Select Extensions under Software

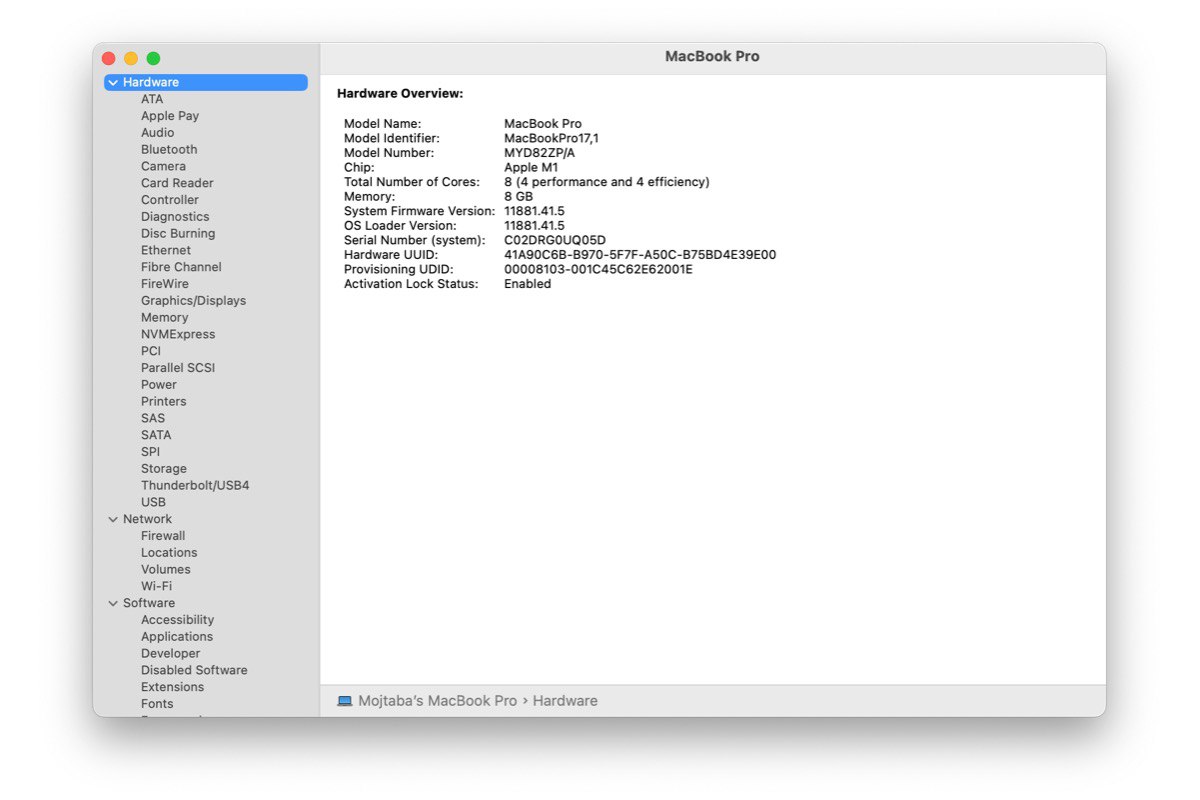pos(172,688)
